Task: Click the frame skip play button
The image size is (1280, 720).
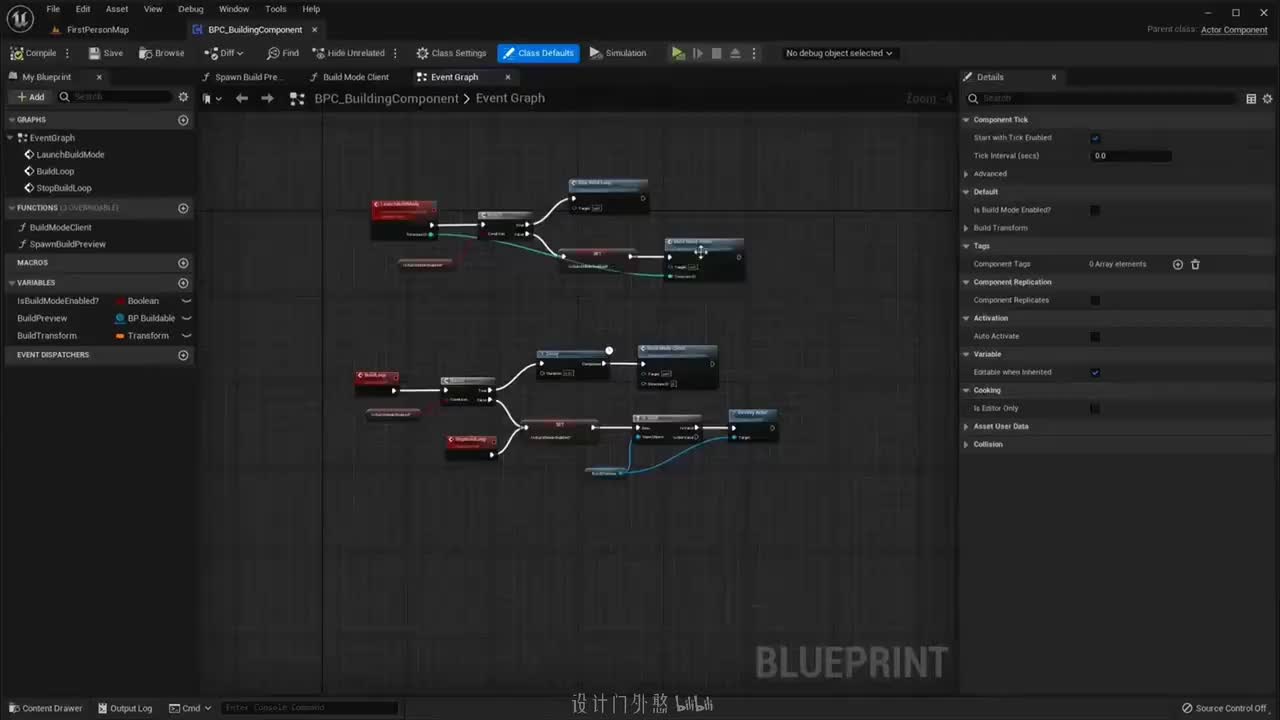Action: point(698,53)
